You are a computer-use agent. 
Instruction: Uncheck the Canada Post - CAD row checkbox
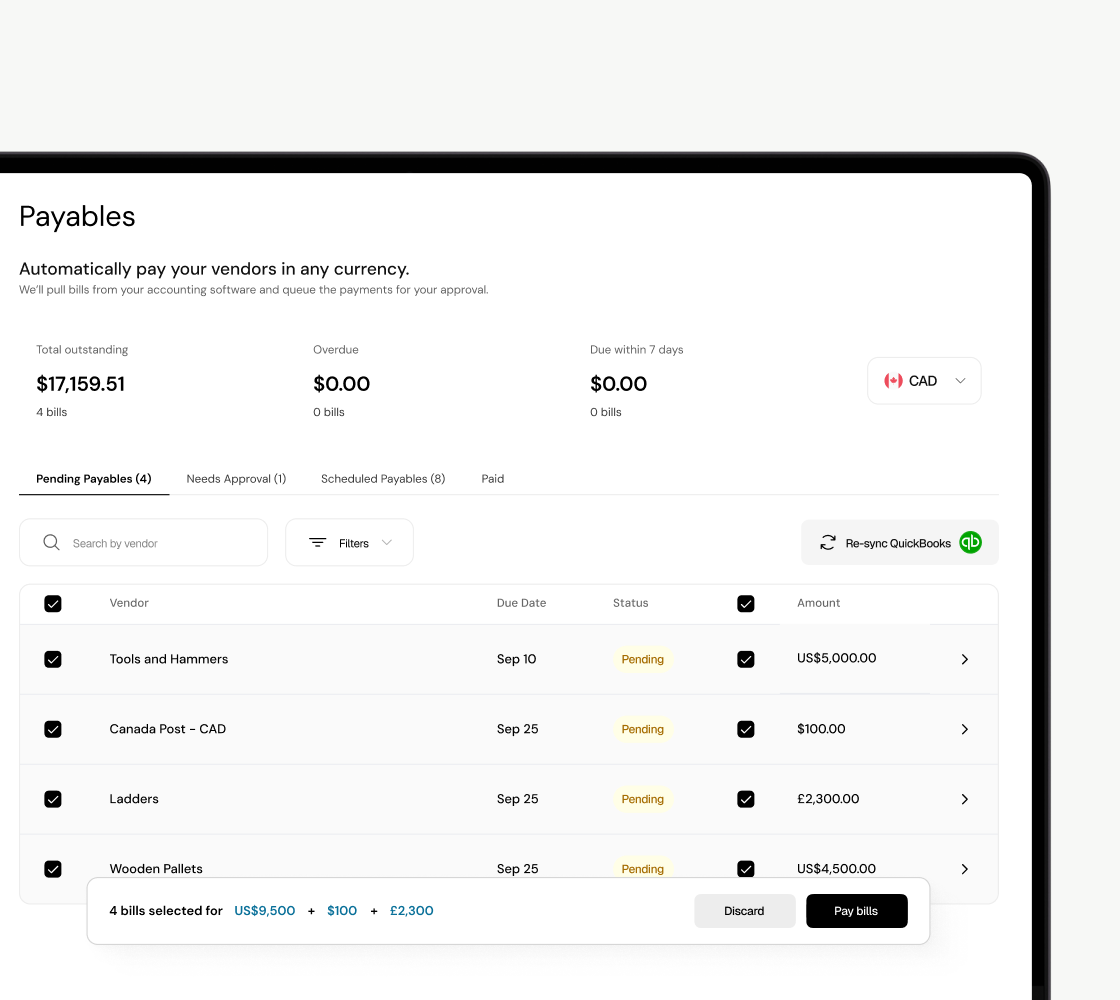53,729
